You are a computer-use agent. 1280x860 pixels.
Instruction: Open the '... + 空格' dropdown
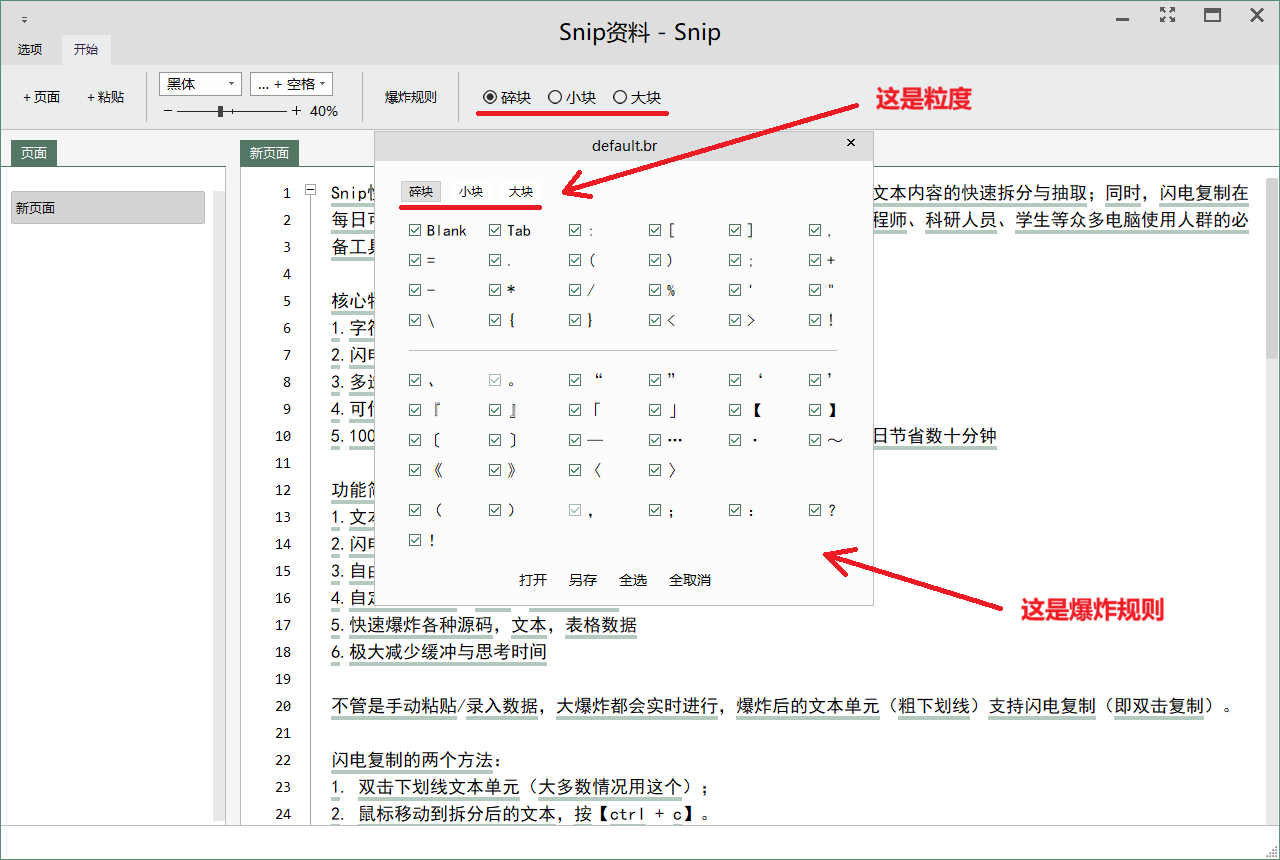pos(291,84)
